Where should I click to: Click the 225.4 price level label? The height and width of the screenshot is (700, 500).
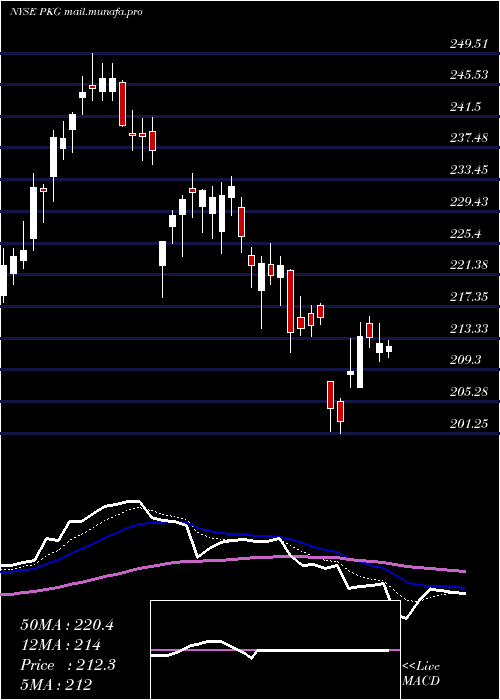pyautogui.click(x=466, y=233)
